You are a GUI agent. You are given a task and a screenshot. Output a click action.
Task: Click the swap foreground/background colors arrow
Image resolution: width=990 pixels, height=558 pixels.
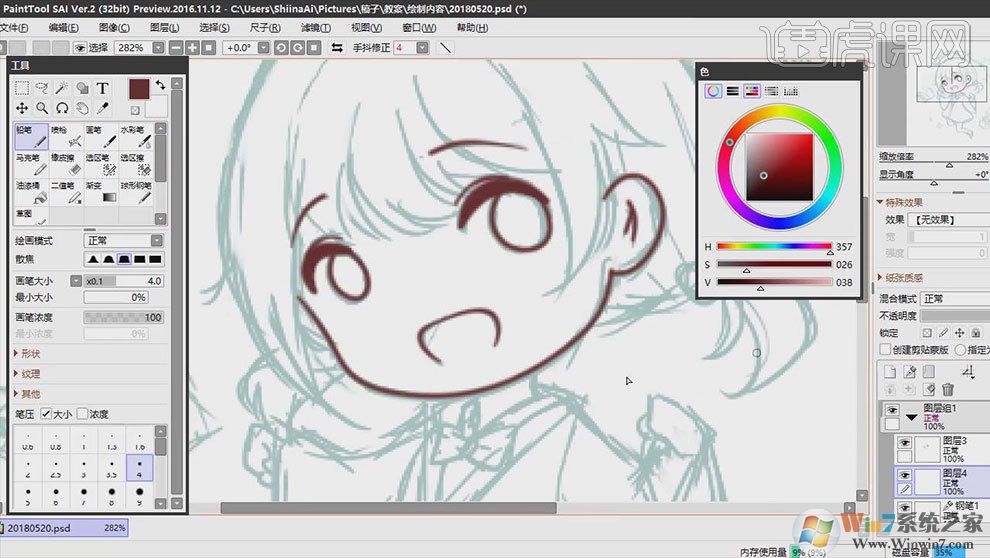160,84
